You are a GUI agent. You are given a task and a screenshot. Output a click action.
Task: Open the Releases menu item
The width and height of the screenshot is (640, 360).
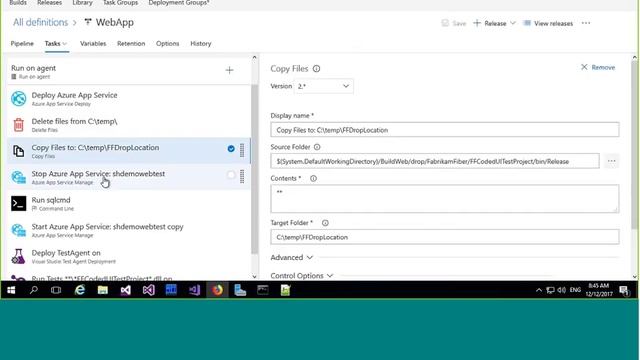(49, 3)
